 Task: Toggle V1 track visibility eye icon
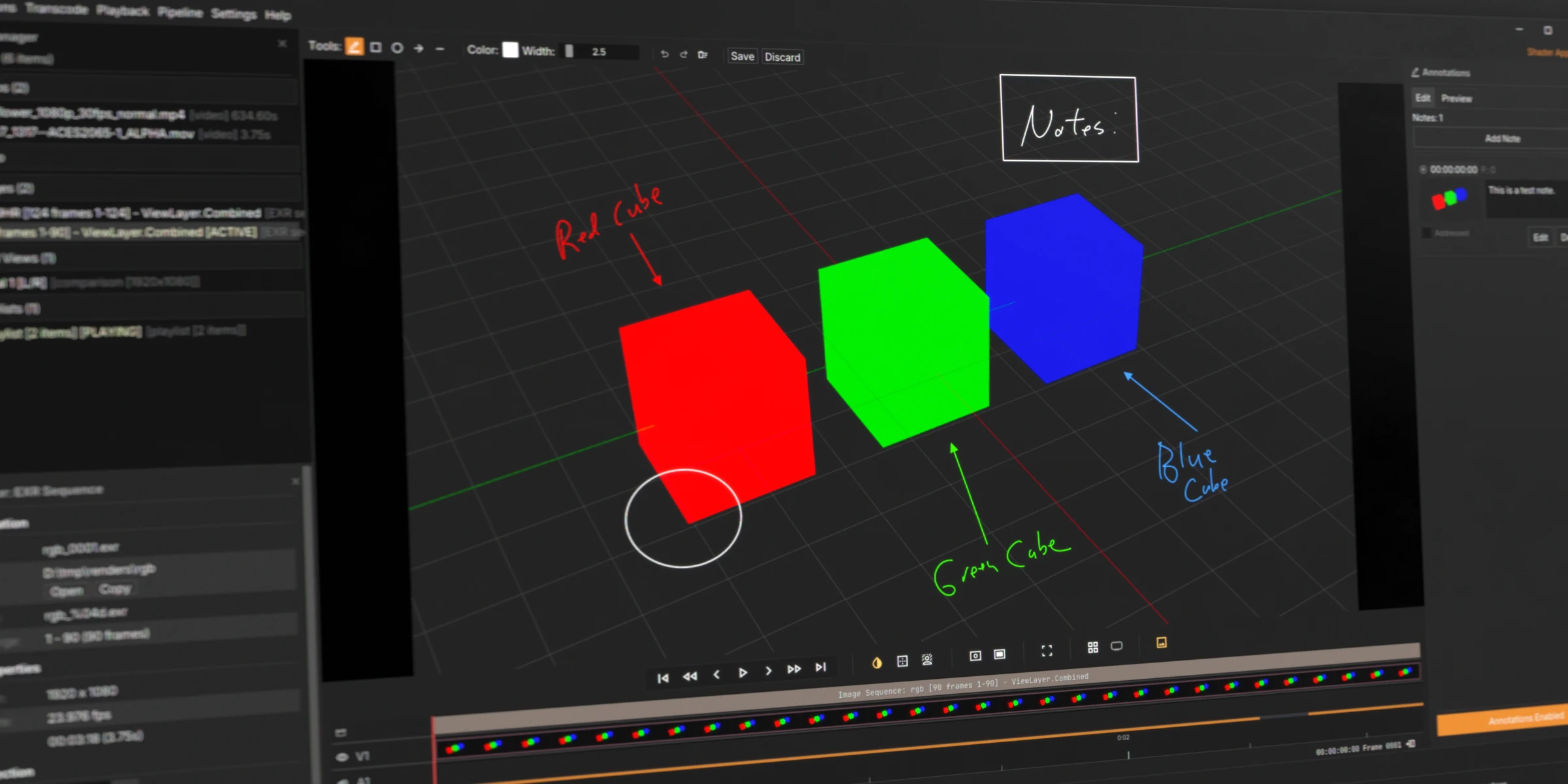(x=342, y=757)
